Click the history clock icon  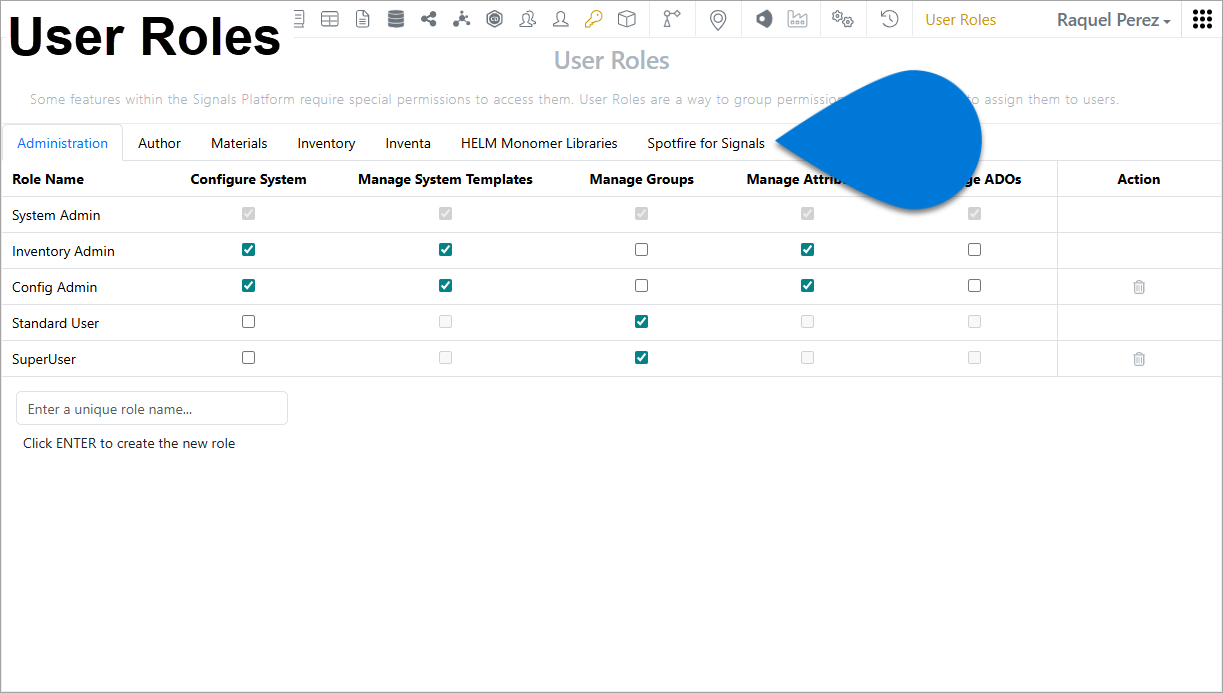889,19
